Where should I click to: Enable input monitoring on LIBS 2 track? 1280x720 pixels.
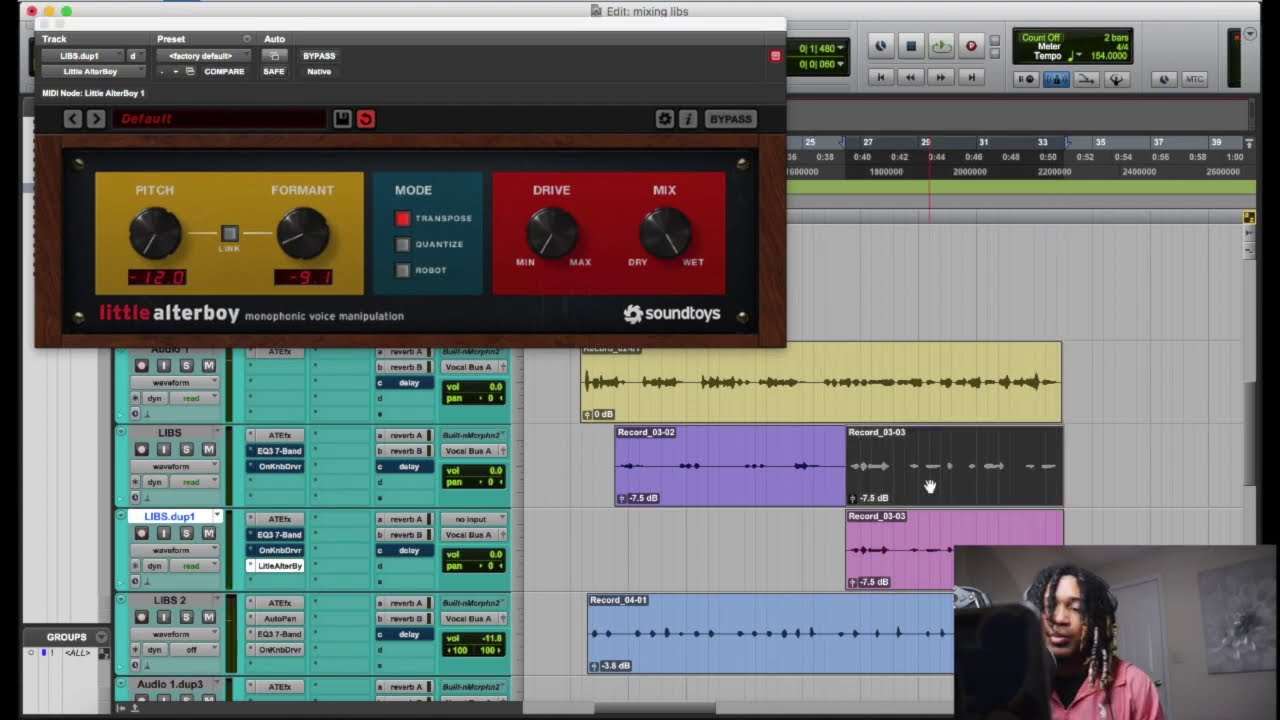pos(164,618)
